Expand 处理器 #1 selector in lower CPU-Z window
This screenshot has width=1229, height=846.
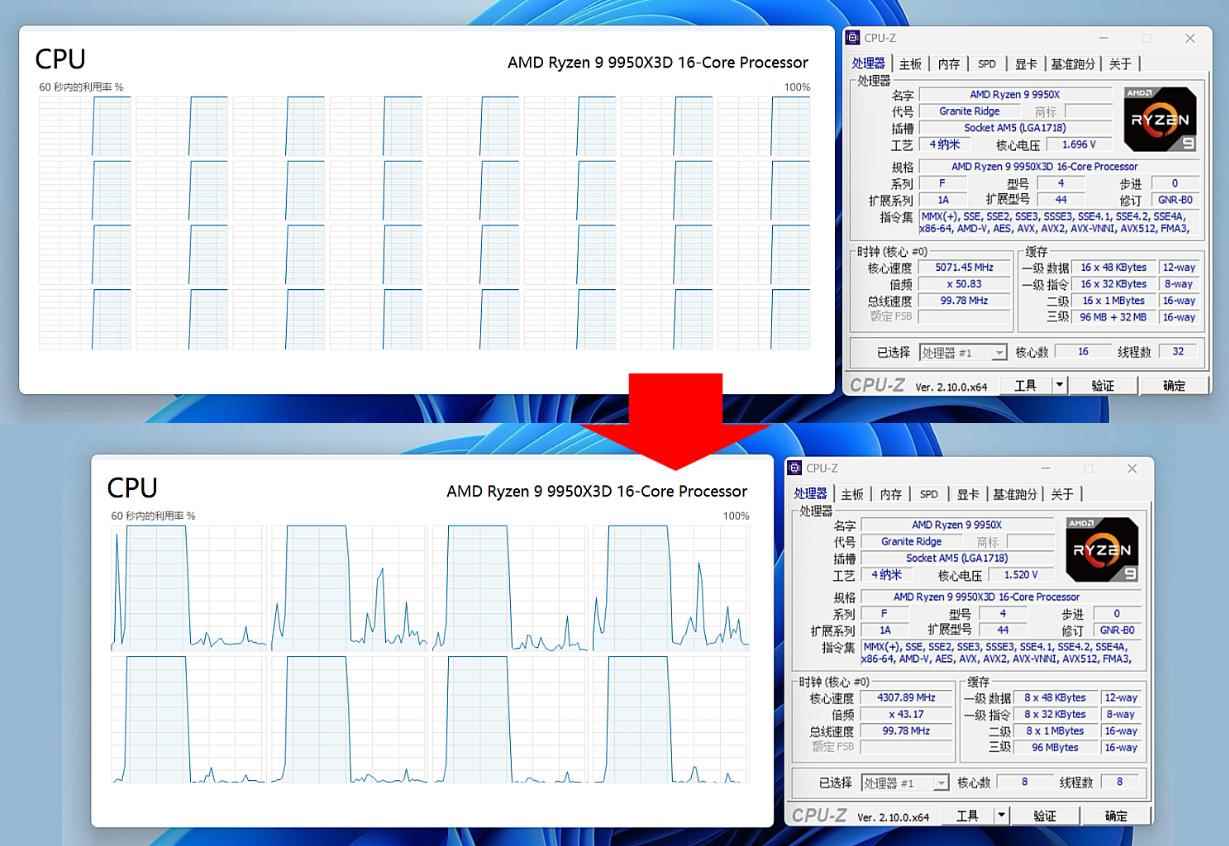[905, 783]
